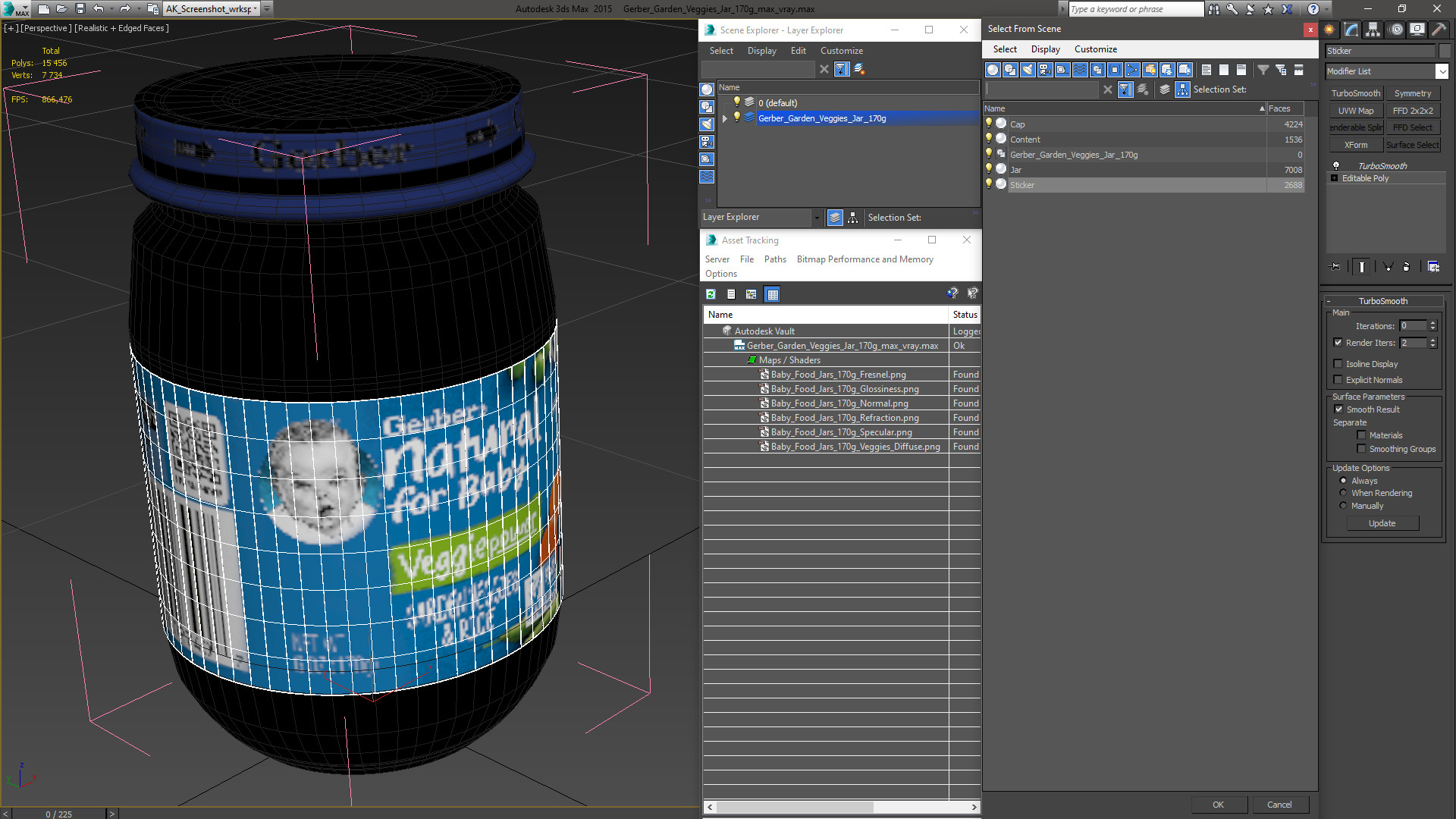Toggle TurboSmooth modifier lightbulb in the stack
The height and width of the screenshot is (819, 1456).
(1336, 165)
